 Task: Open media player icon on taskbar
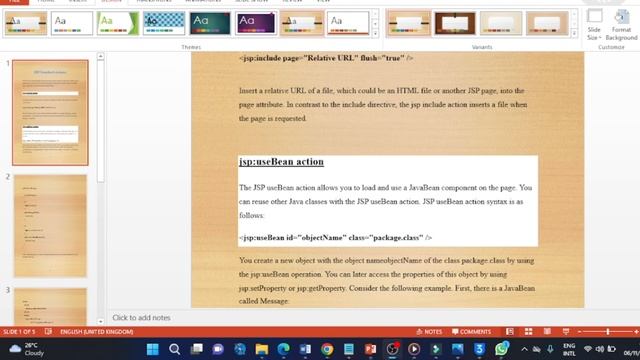click(414, 349)
